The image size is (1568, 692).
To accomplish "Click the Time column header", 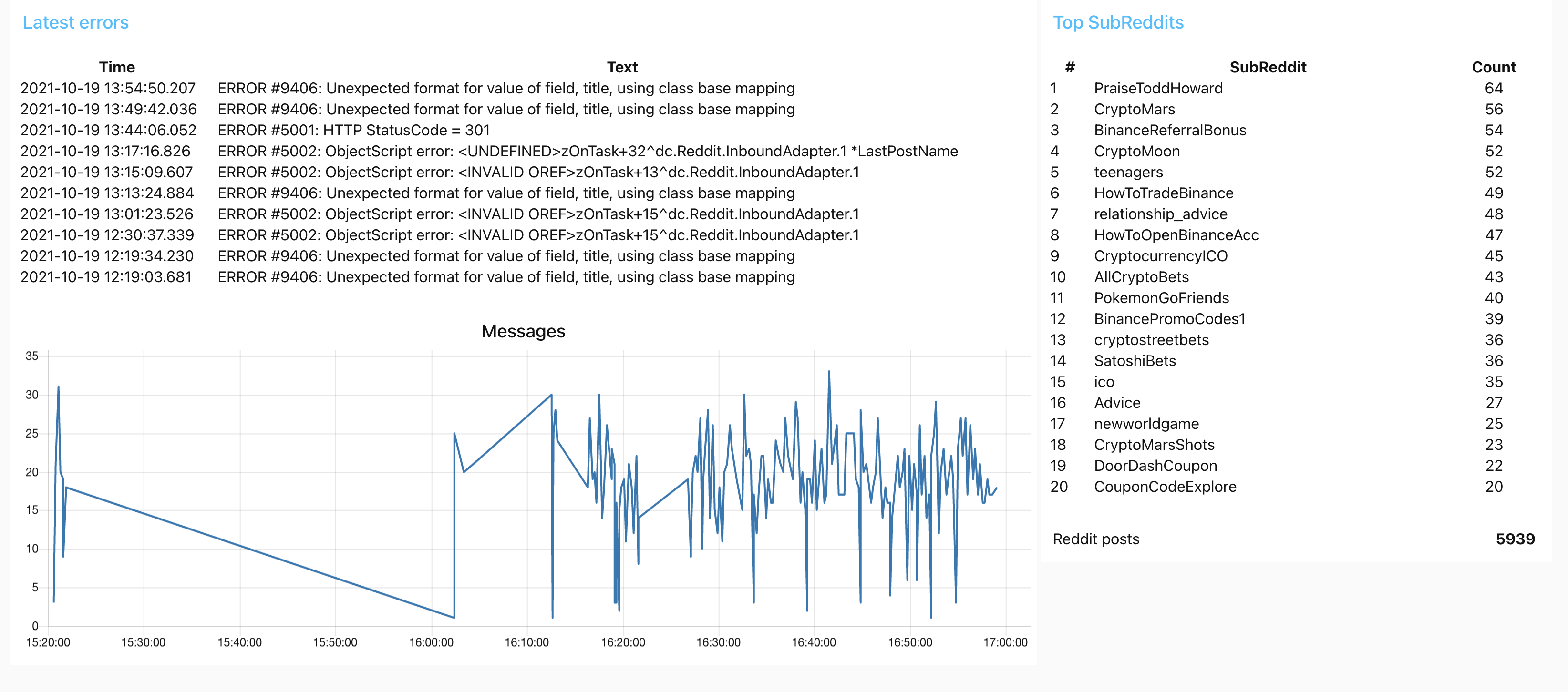I will coord(116,67).
